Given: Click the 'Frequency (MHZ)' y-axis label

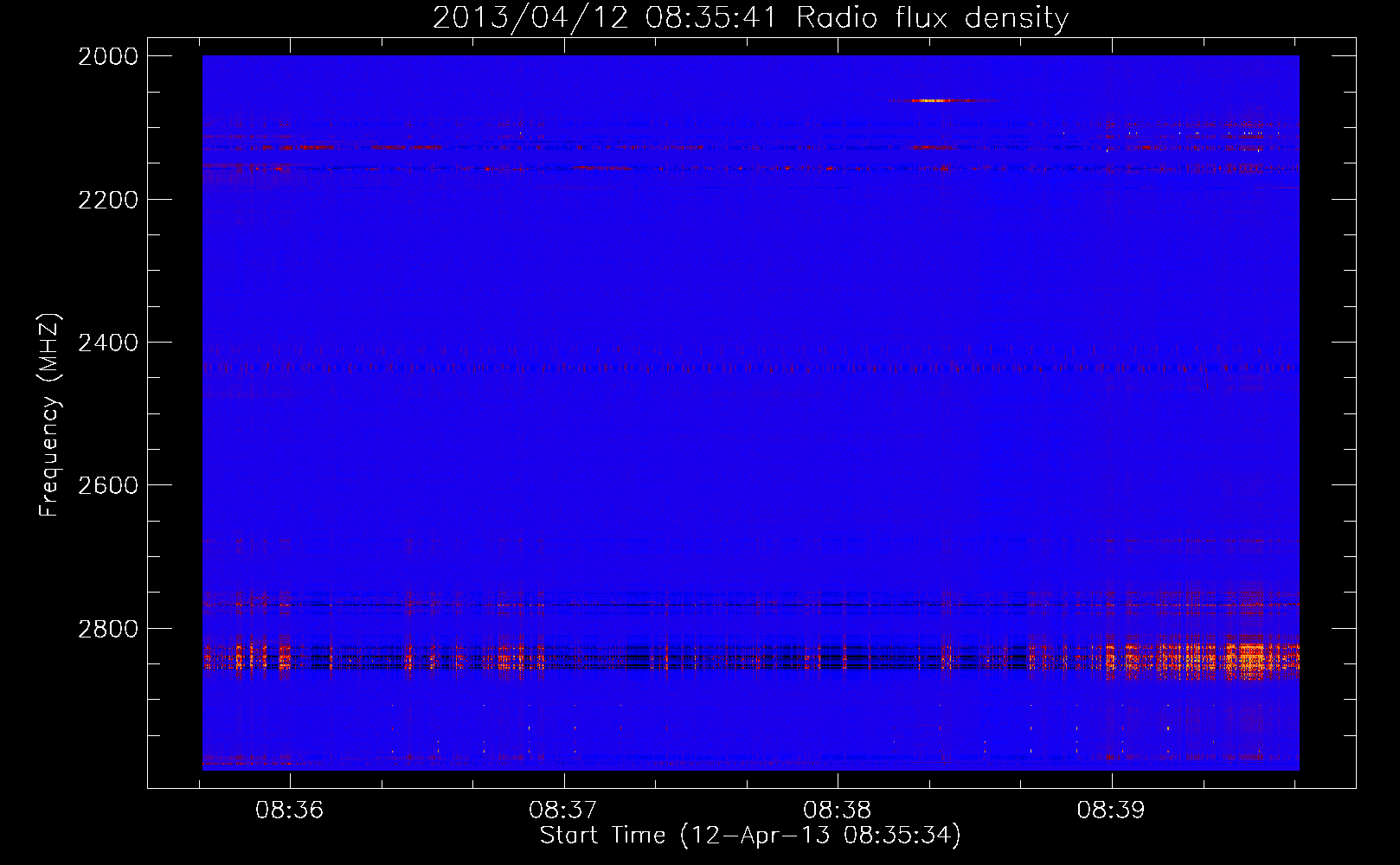Looking at the screenshot, I should click(x=50, y=415).
